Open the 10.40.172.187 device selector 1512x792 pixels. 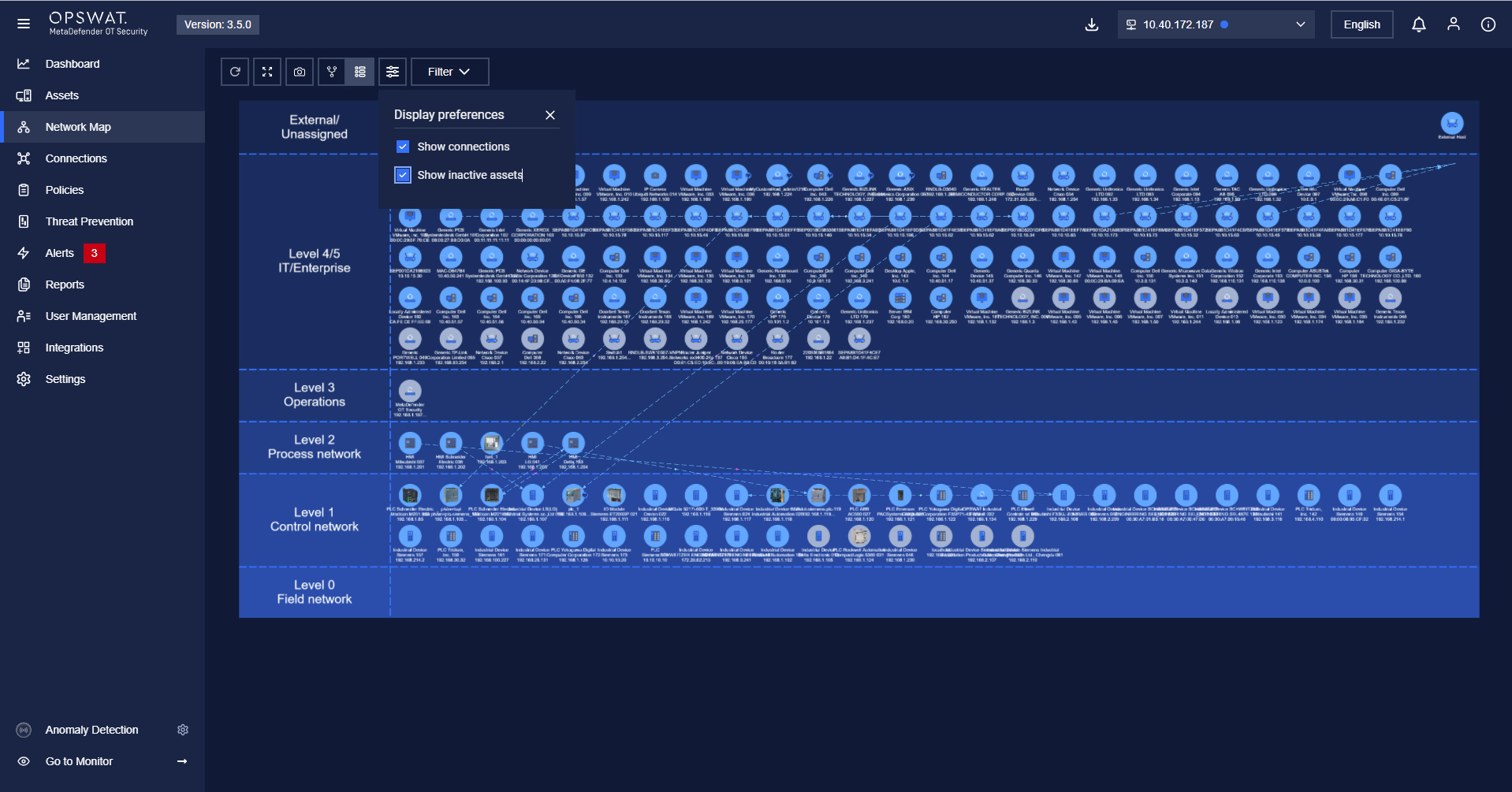pos(1216,24)
